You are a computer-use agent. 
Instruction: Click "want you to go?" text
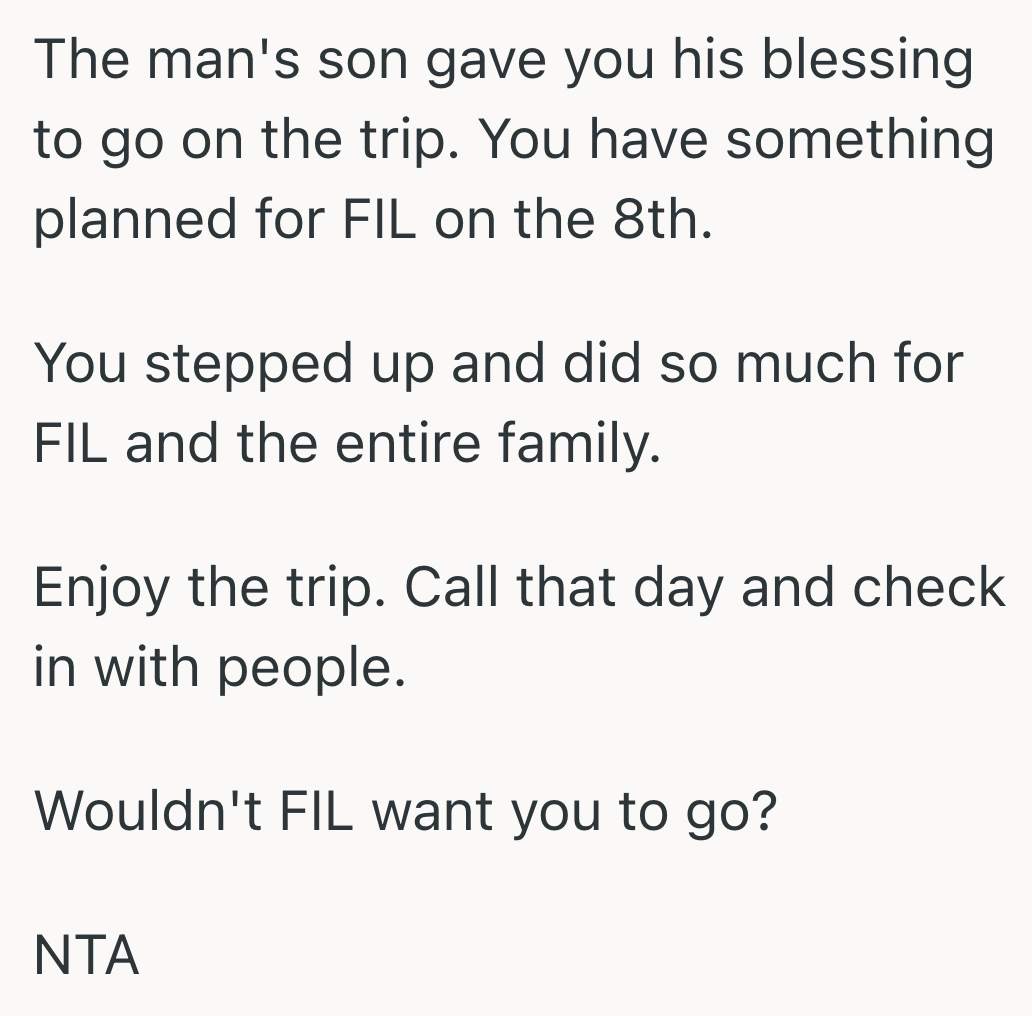coord(574,811)
